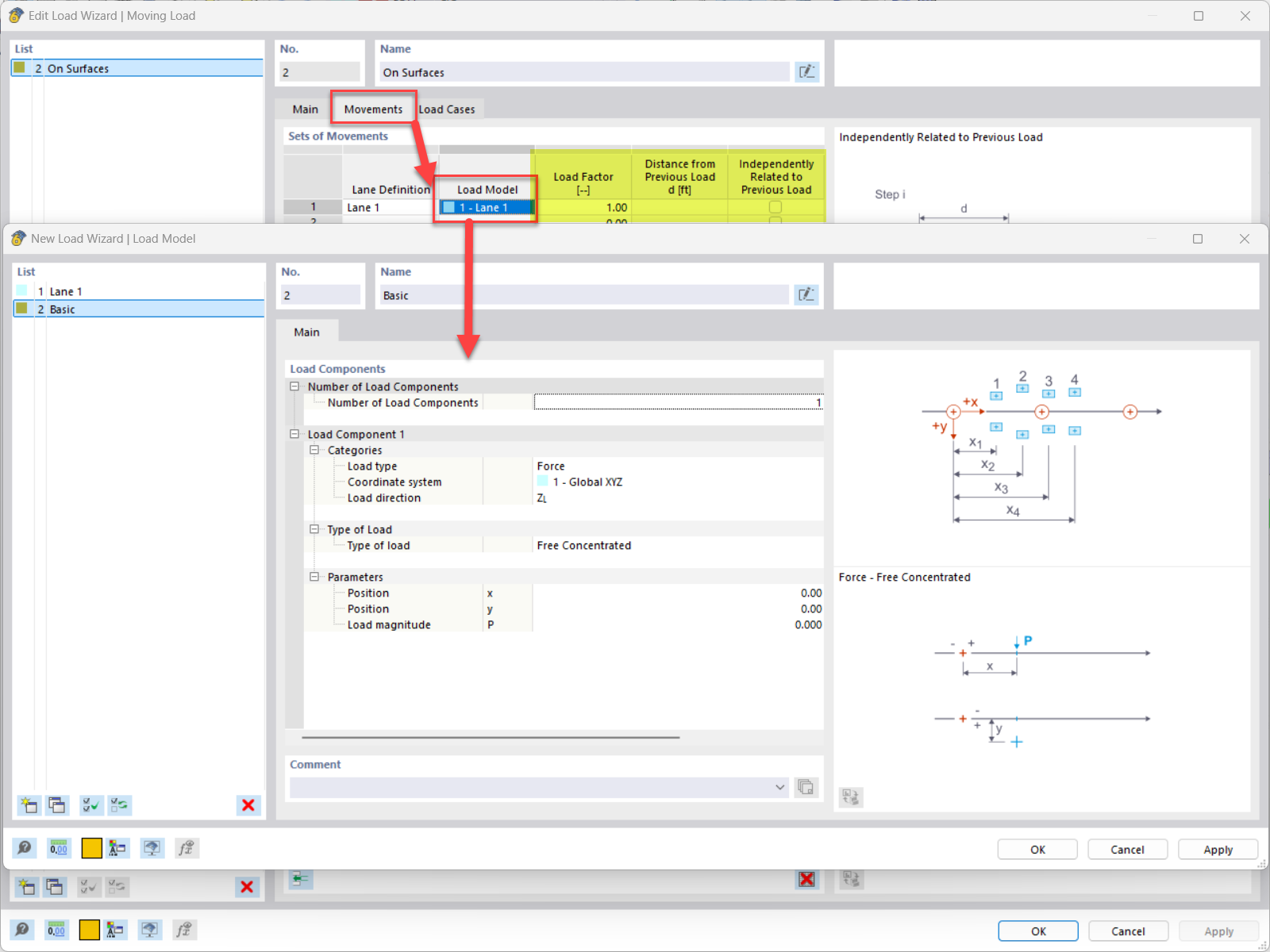The image size is (1270, 952).
Task: Click the units settings 0.00 icon
Action: (57, 847)
